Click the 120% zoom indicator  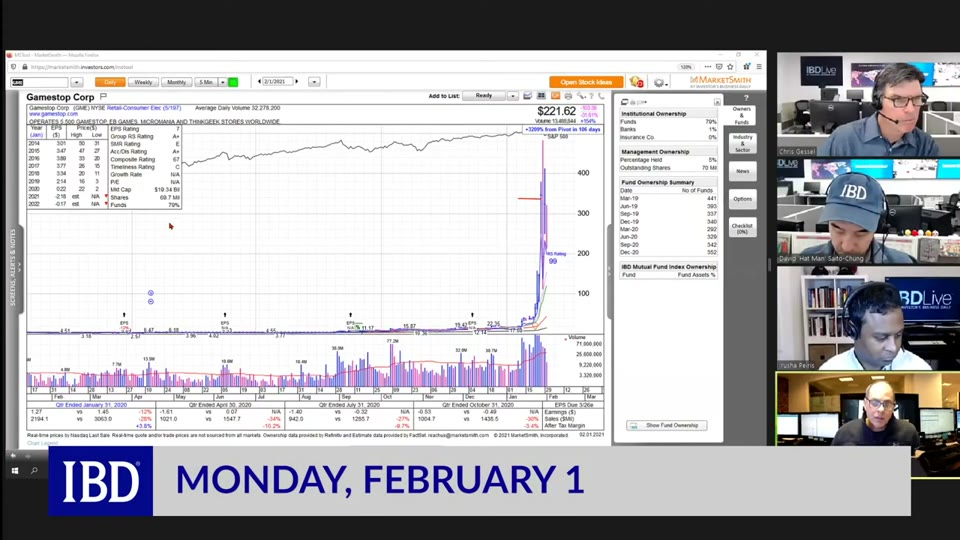686,67
